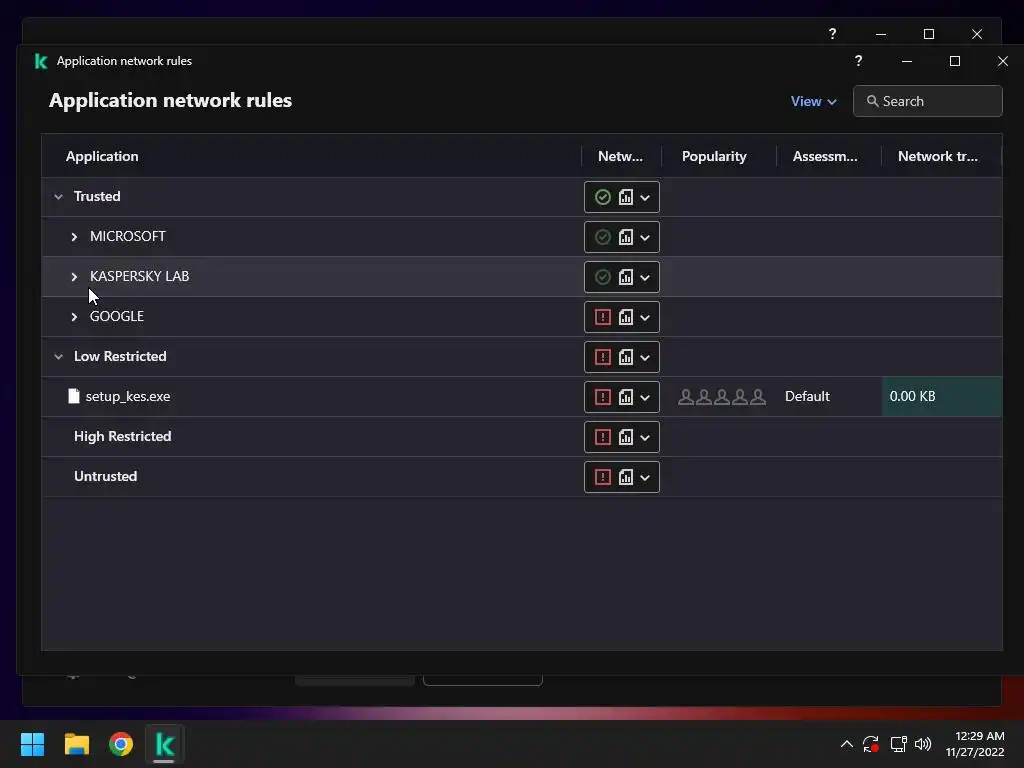Click the Default assessment cell
1024x768 pixels.
(x=807, y=396)
